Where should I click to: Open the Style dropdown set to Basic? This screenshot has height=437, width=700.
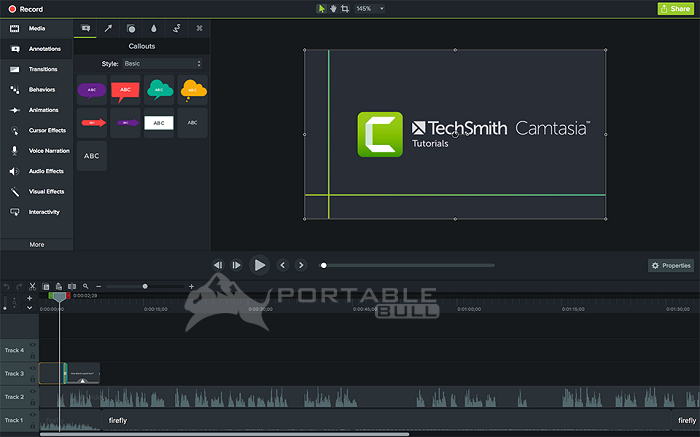click(162, 64)
